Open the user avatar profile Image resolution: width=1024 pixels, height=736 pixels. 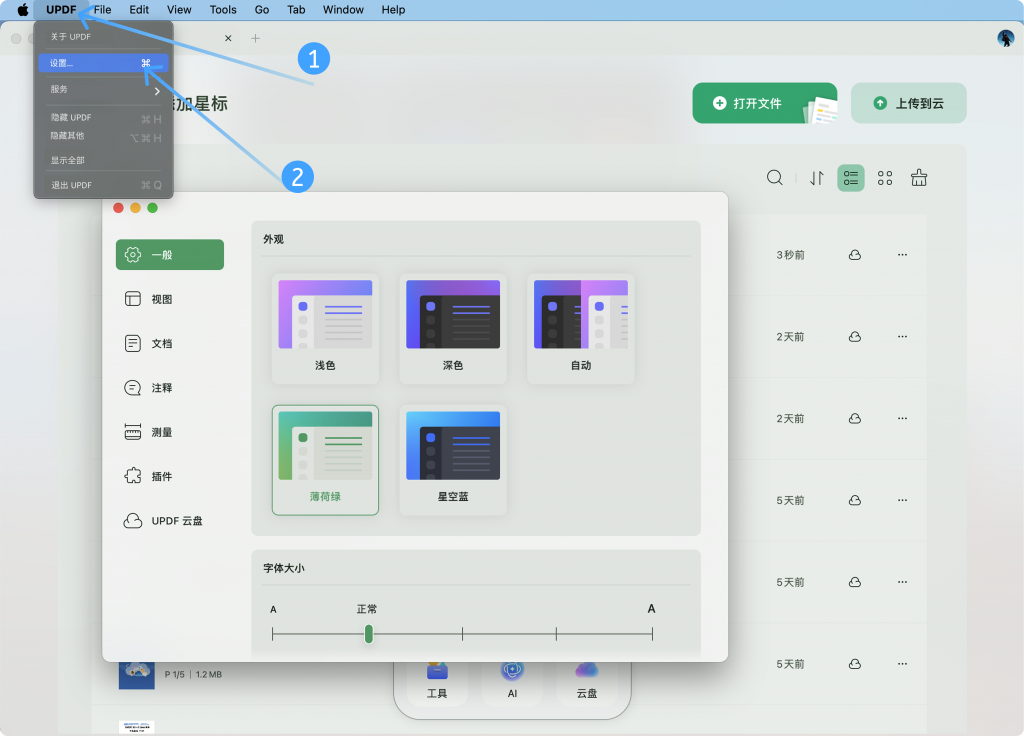(1006, 39)
